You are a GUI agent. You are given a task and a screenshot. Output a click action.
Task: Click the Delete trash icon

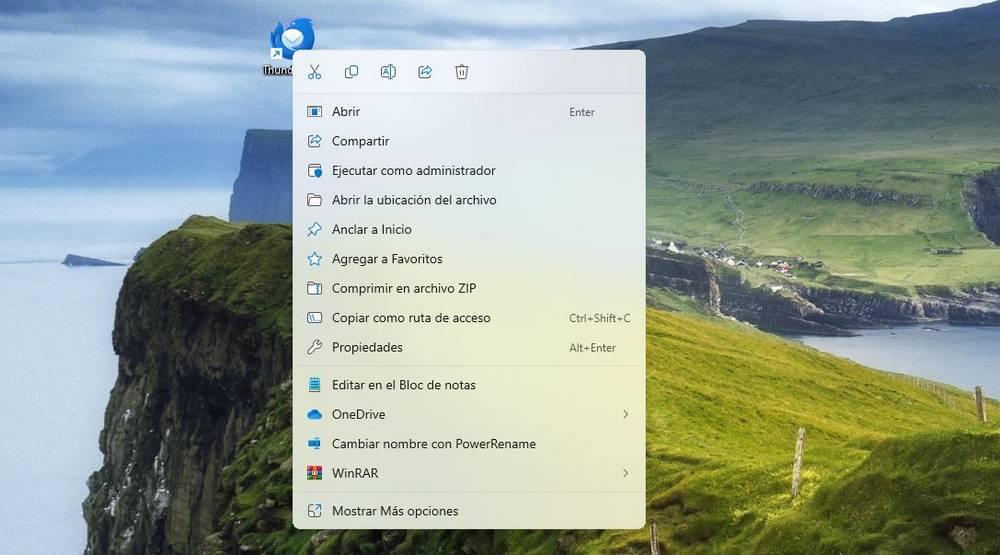tap(462, 72)
